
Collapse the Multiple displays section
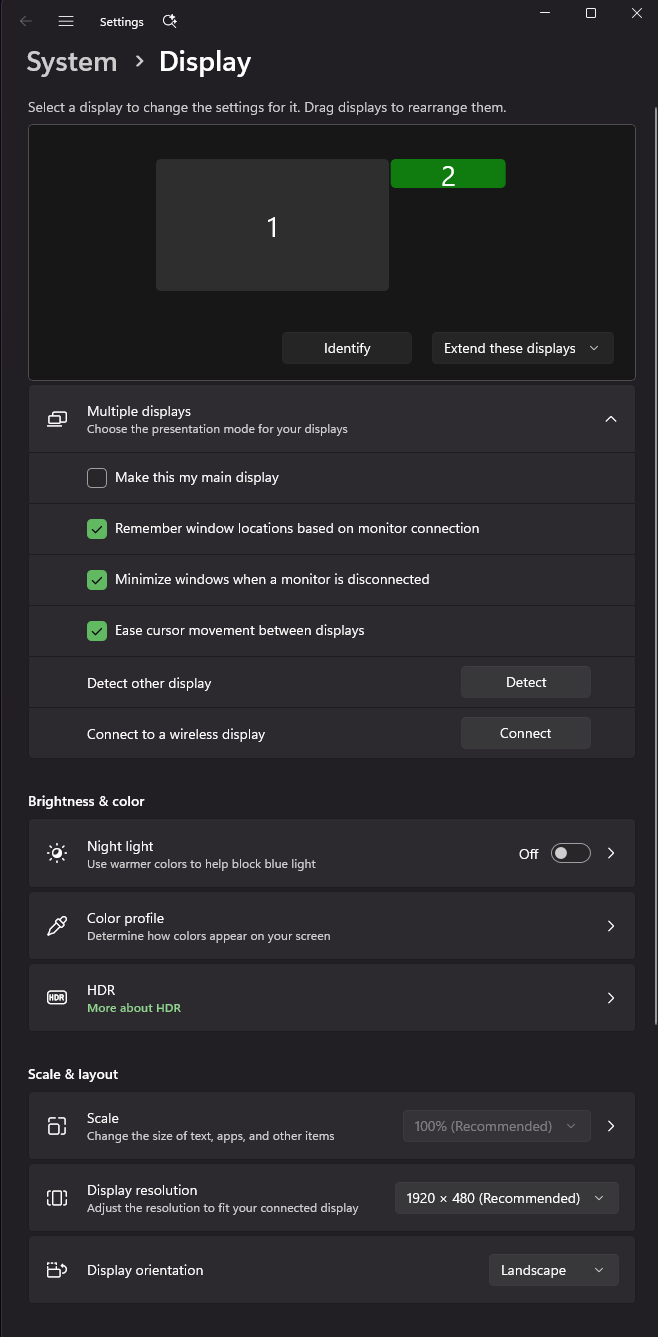[611, 419]
